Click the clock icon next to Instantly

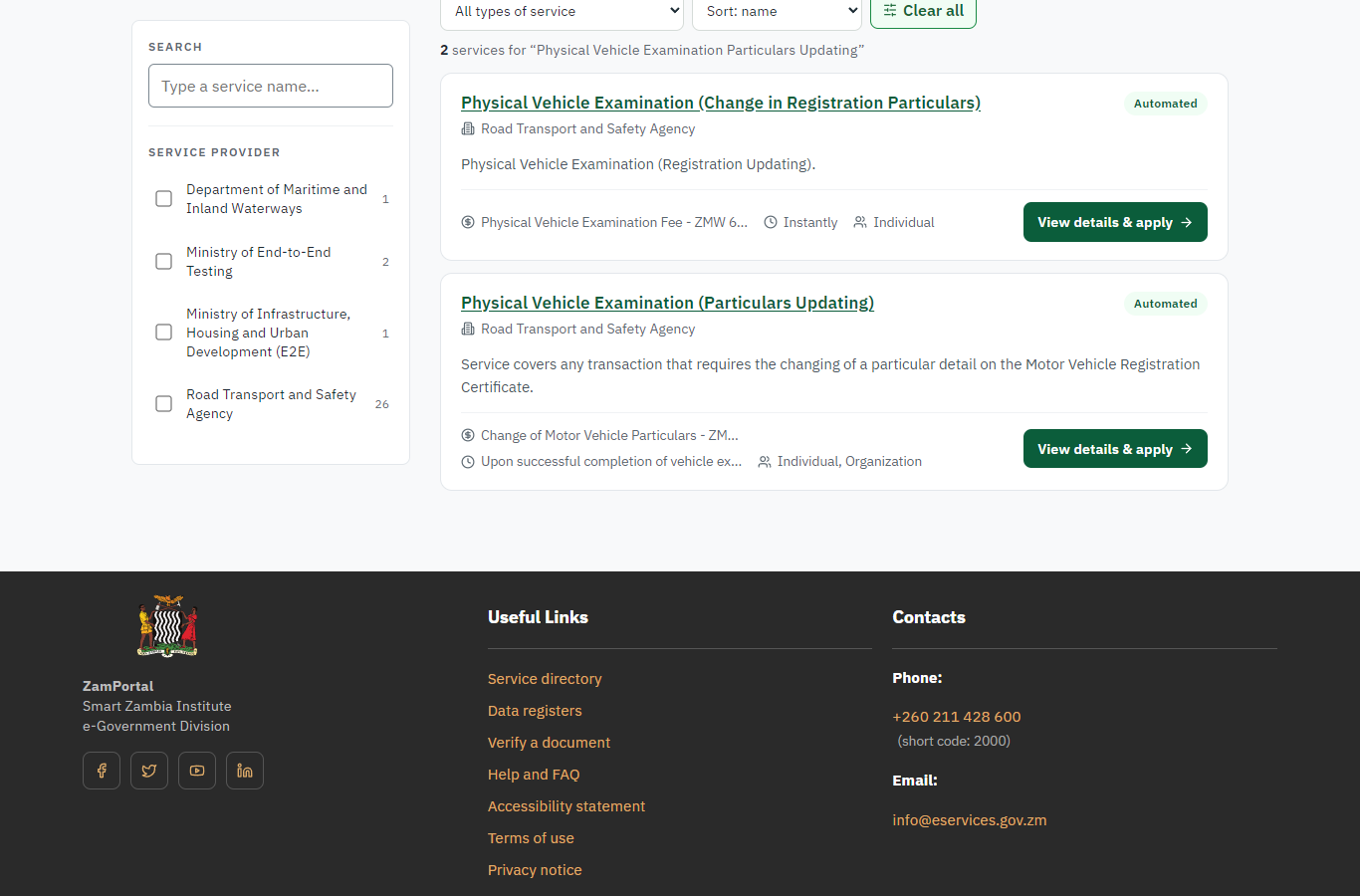pos(771,222)
